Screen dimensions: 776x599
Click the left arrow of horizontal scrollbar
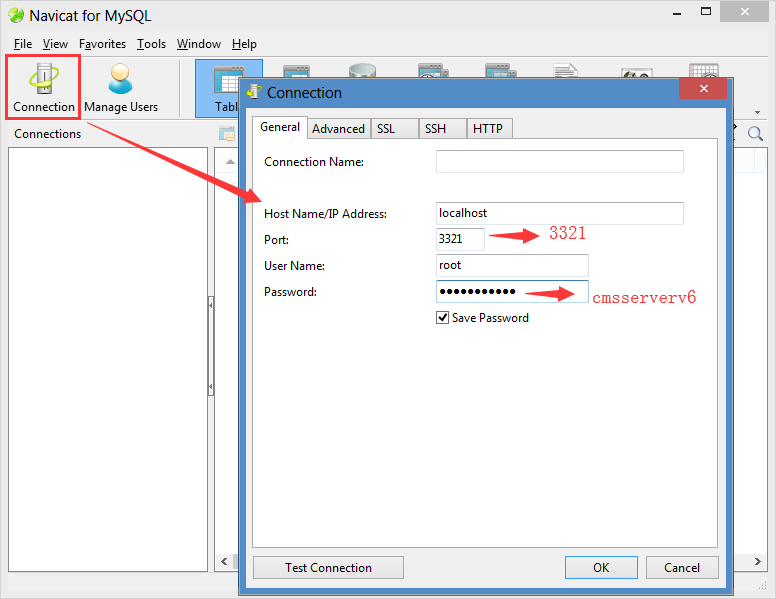point(224,561)
